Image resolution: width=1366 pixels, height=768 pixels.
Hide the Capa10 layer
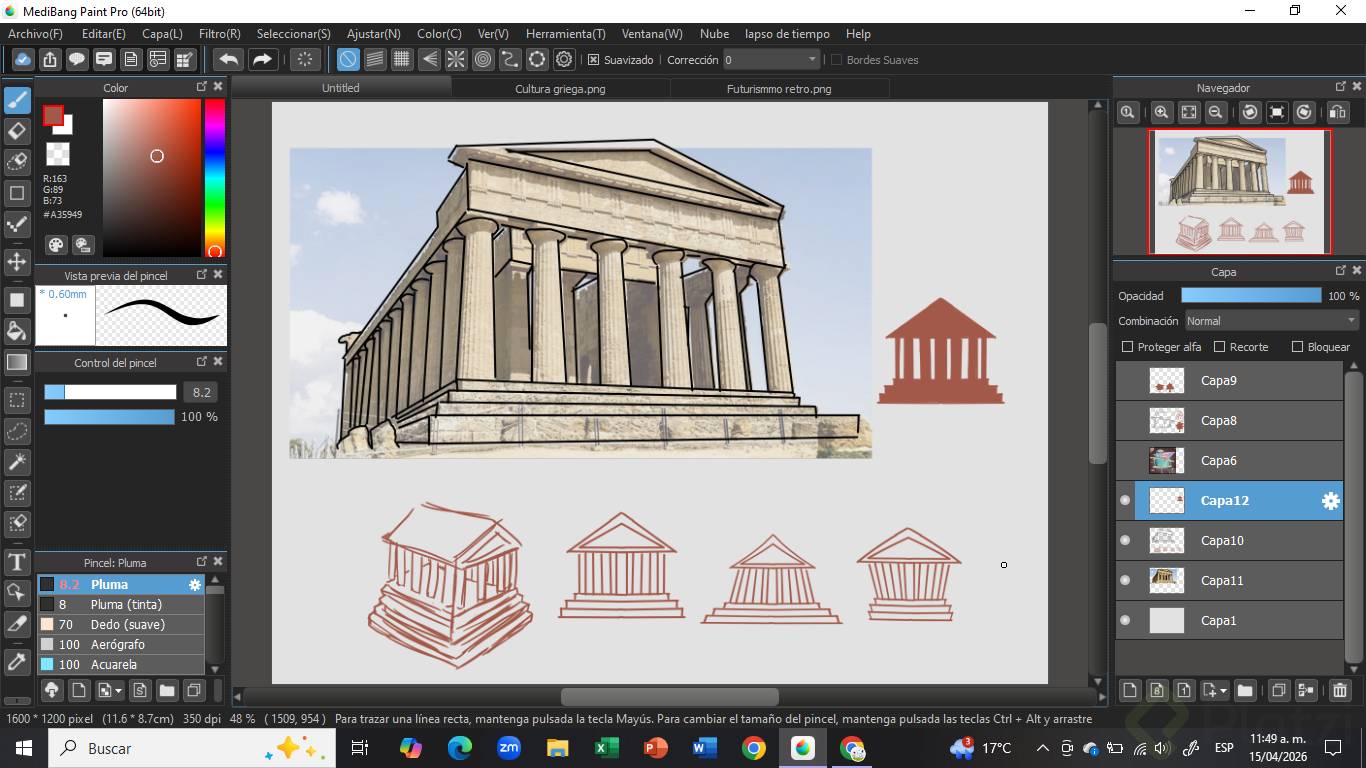[1125, 541]
